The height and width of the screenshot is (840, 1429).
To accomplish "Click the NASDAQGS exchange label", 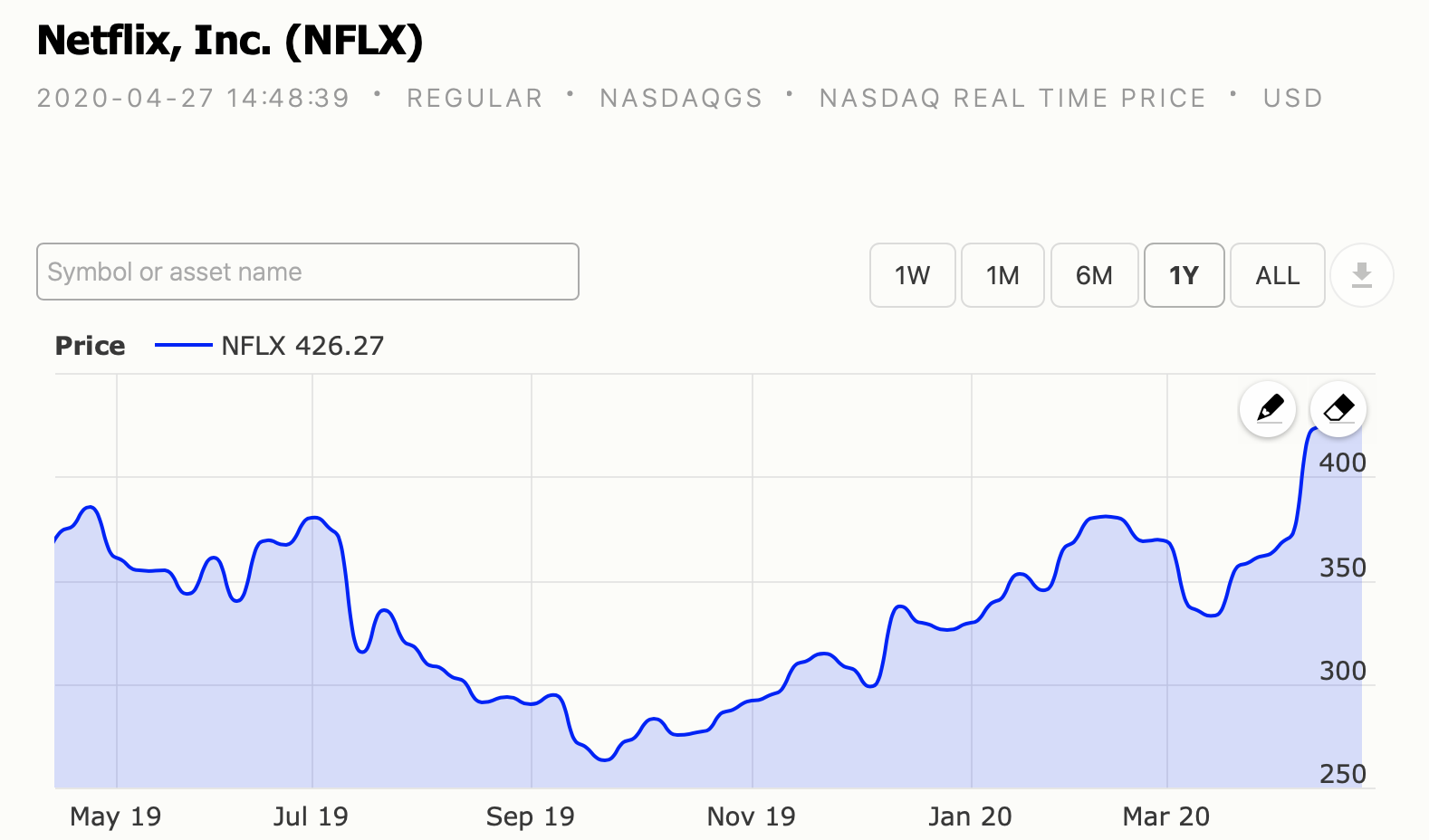I will click(x=681, y=98).
